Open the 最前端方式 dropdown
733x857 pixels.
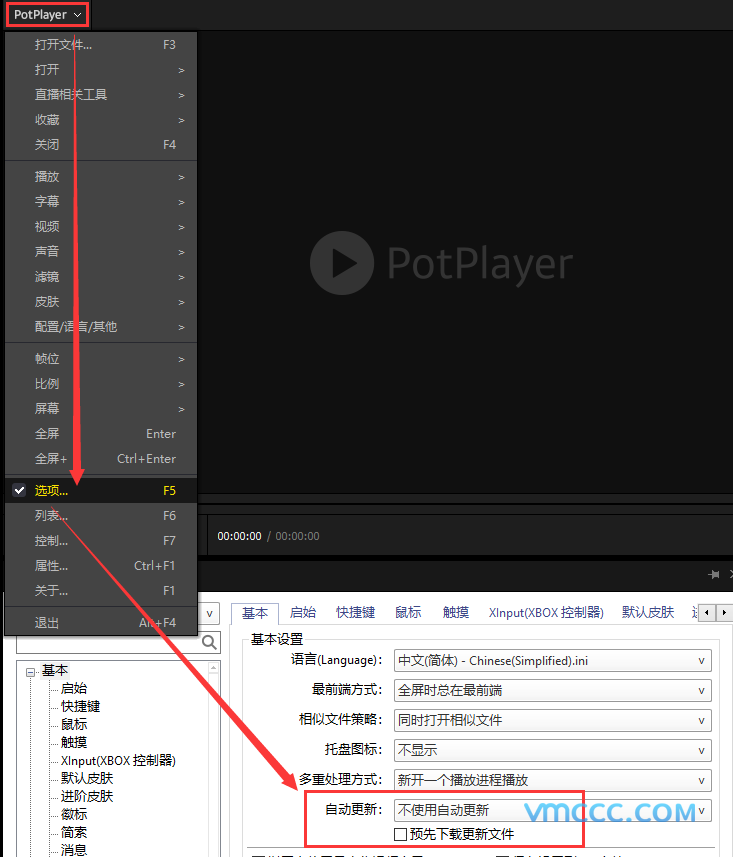pyautogui.click(x=553, y=690)
